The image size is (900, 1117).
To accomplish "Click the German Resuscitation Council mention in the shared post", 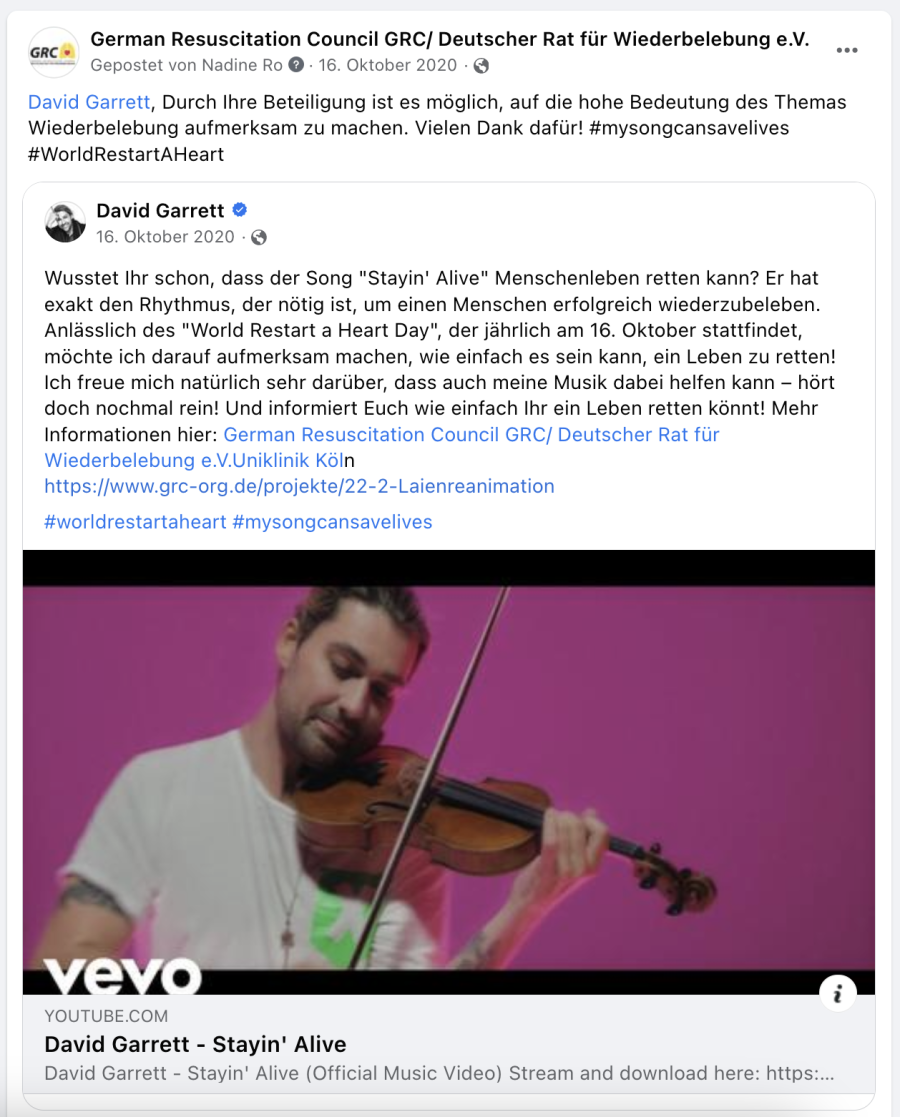I will (382, 447).
